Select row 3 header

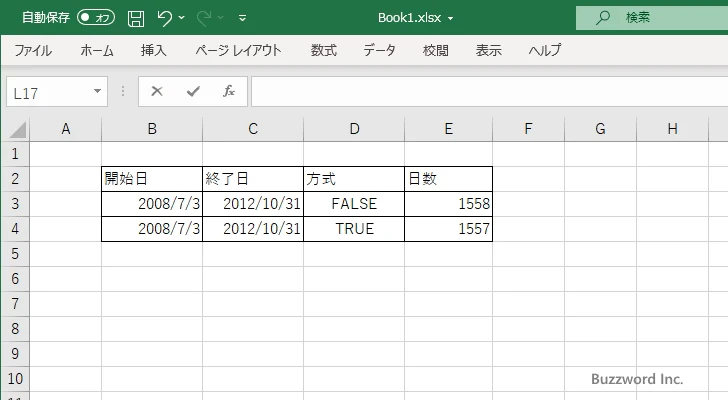tap(15, 204)
